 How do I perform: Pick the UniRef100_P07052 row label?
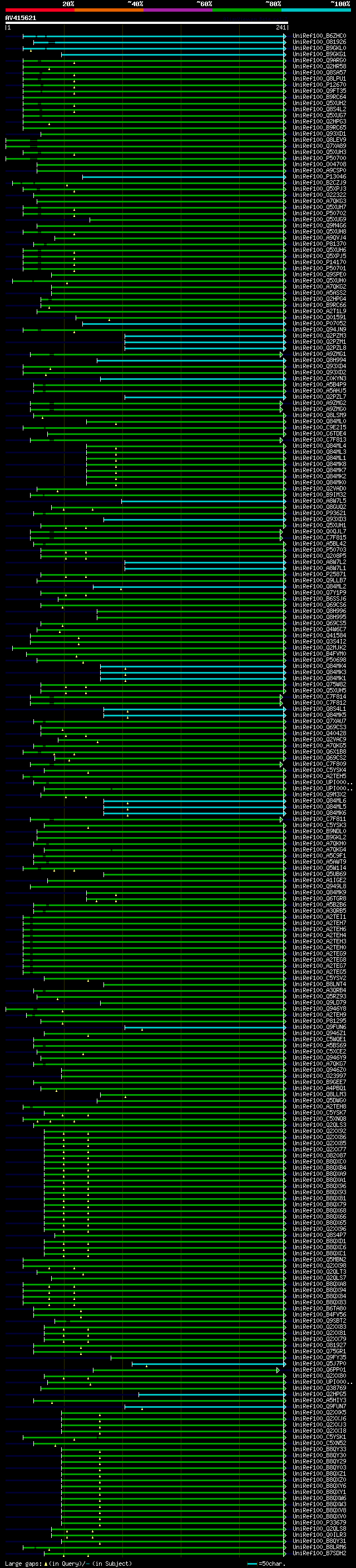coord(319,323)
